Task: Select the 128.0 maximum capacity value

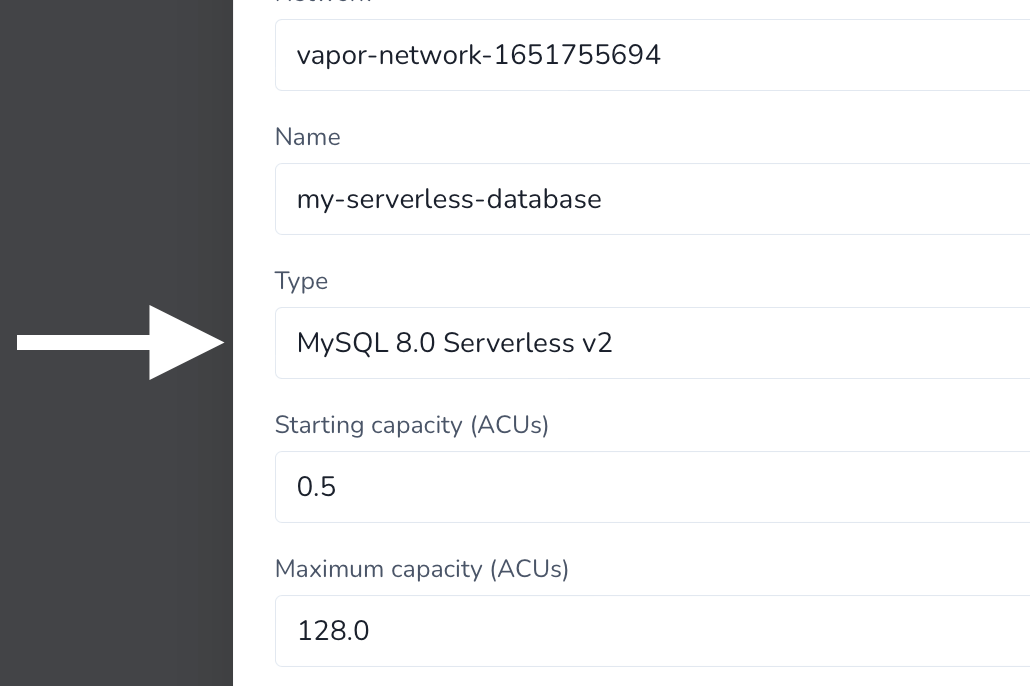Action: [x=333, y=631]
